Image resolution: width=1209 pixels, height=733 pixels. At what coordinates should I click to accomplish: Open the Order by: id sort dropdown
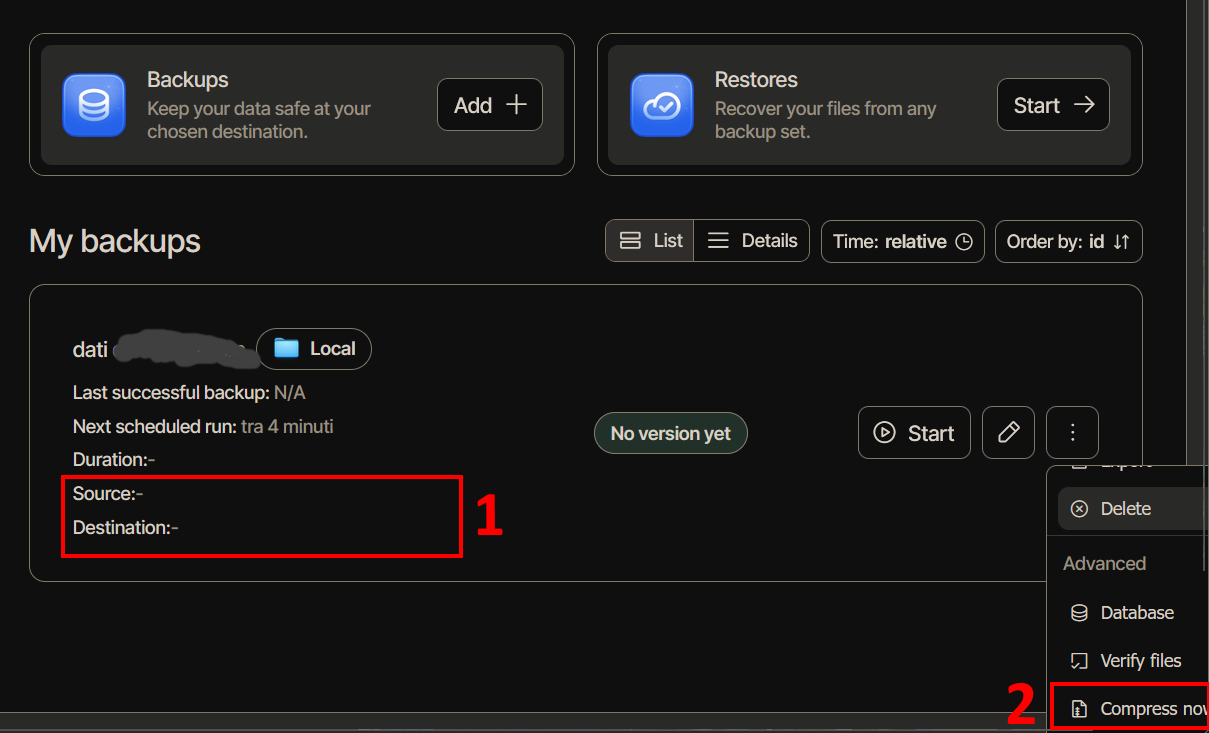[x=1068, y=242]
